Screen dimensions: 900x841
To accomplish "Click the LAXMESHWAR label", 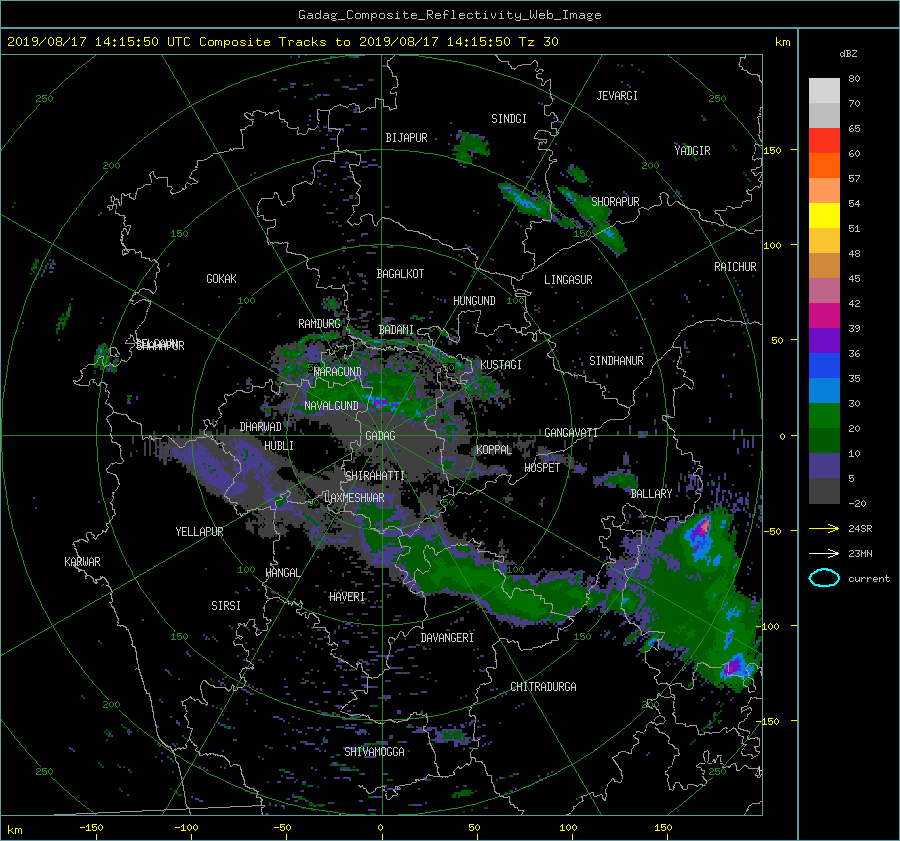I will pyautogui.click(x=354, y=498).
